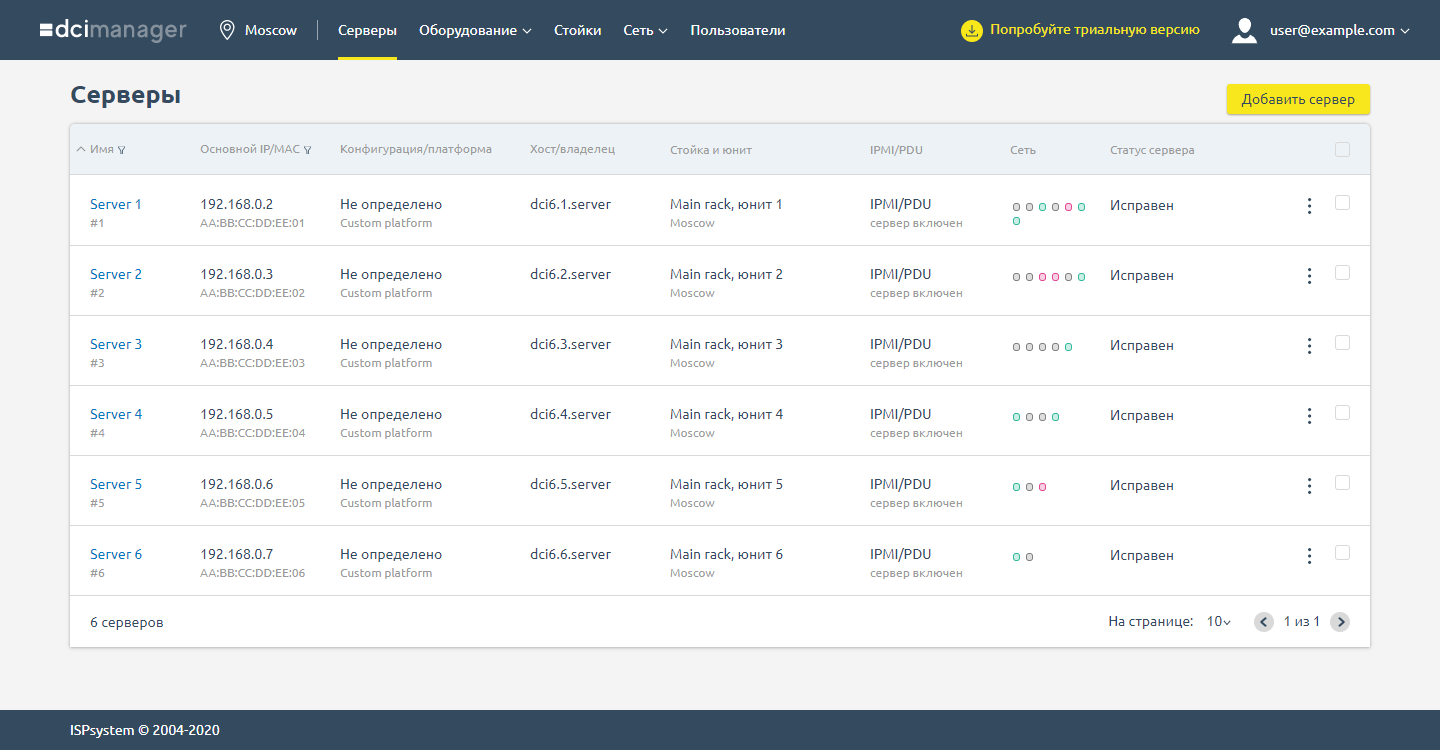The width and height of the screenshot is (1440, 750).
Task: Expand the Оборудование dropdown menu
Action: coord(475,30)
